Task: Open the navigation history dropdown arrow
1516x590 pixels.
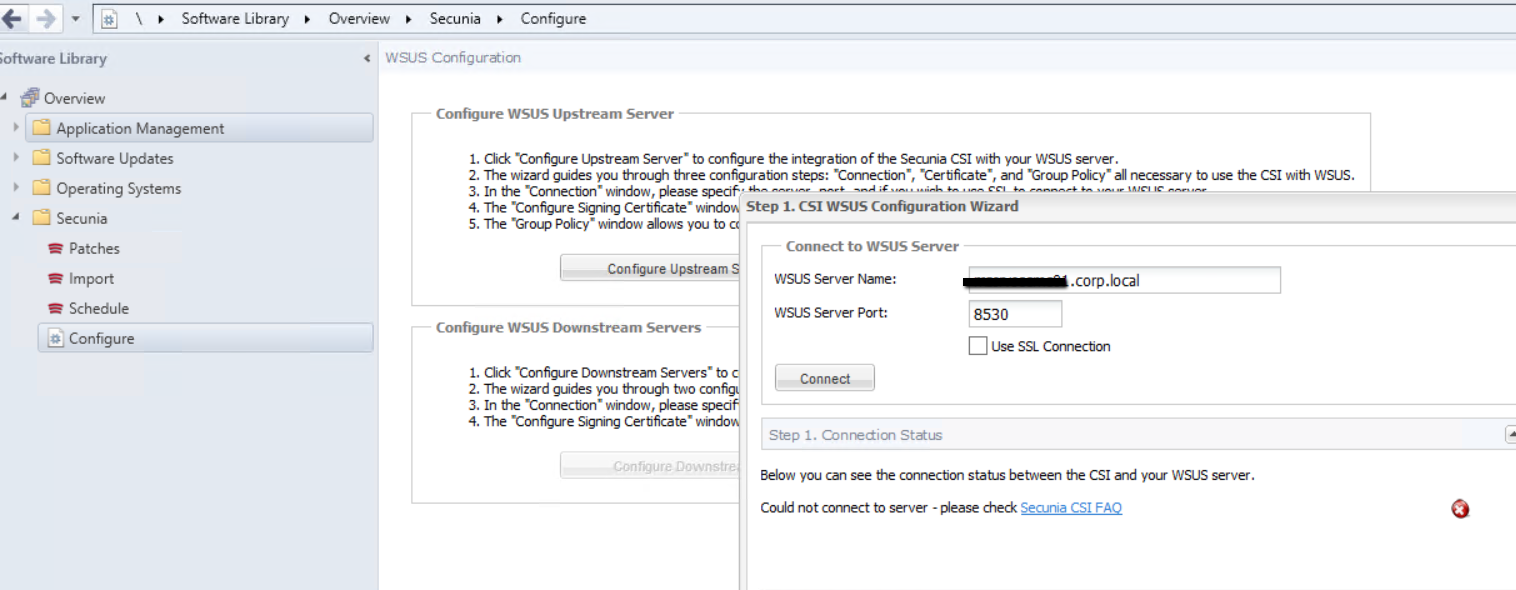Action: click(75, 18)
